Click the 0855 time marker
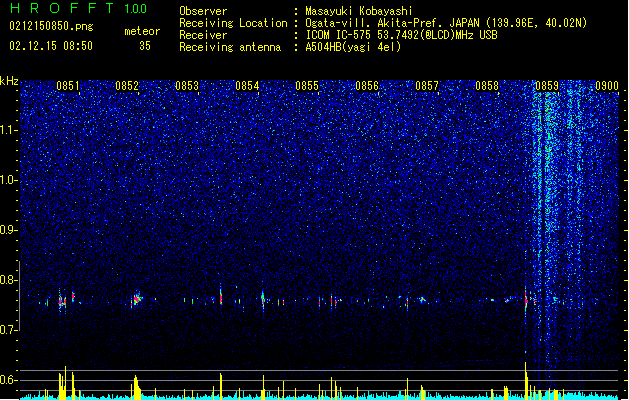The width and height of the screenshot is (629, 400). click(307, 86)
